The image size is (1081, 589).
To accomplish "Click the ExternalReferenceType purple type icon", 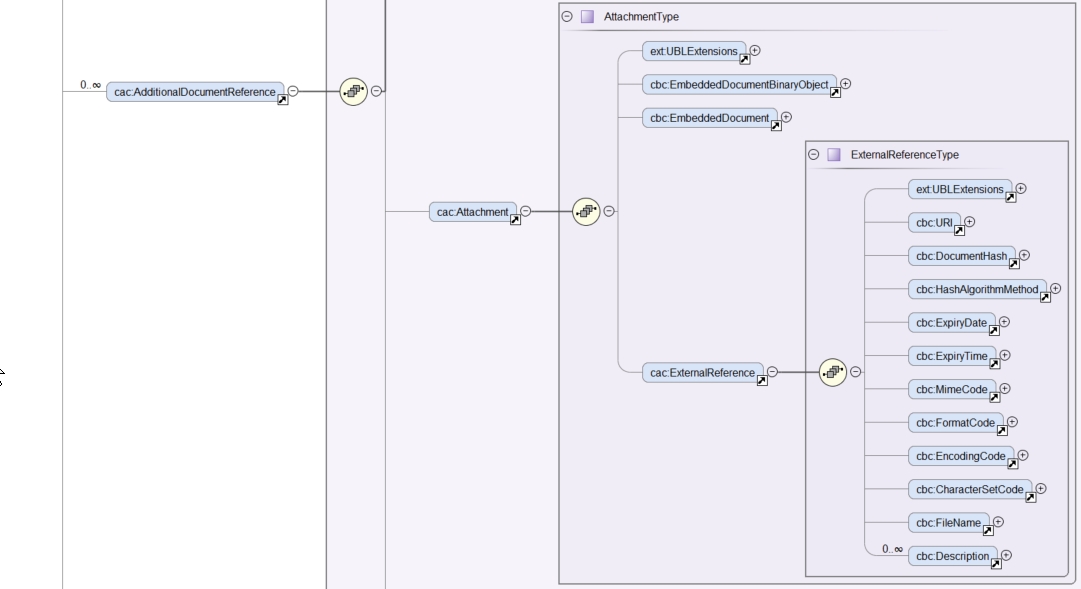I will point(834,155).
